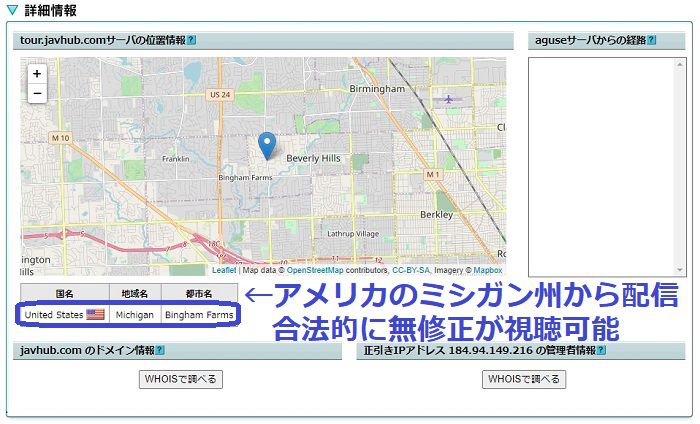Click the blue map location pin
700x424 pixels.
(267, 146)
